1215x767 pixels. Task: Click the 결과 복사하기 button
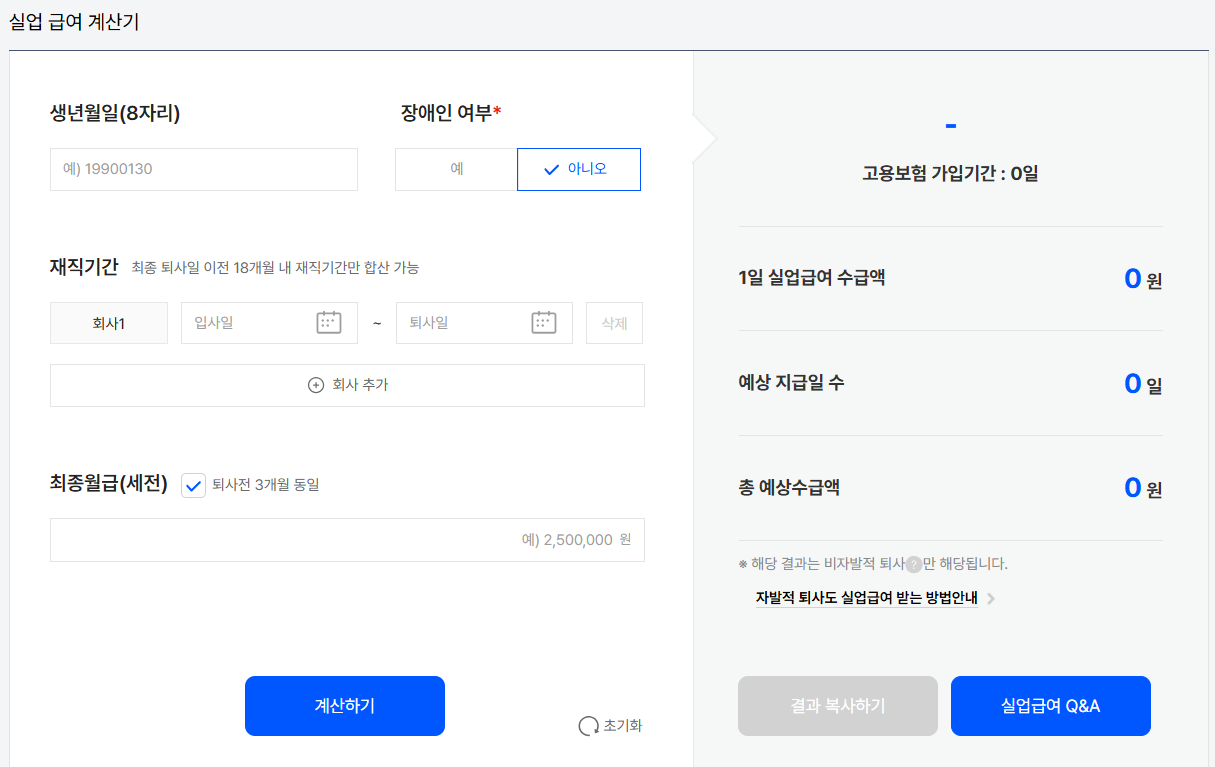point(837,705)
